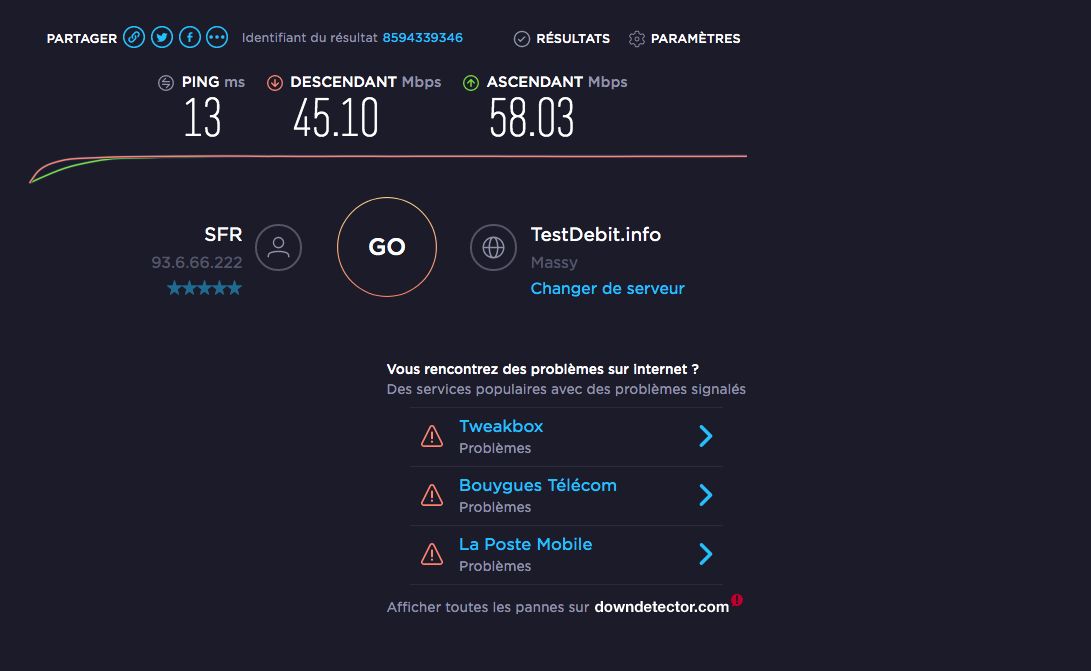This screenshot has height=671, width=1091.
Task: Click the La Poste Mobile warning icon
Action: tap(432, 554)
